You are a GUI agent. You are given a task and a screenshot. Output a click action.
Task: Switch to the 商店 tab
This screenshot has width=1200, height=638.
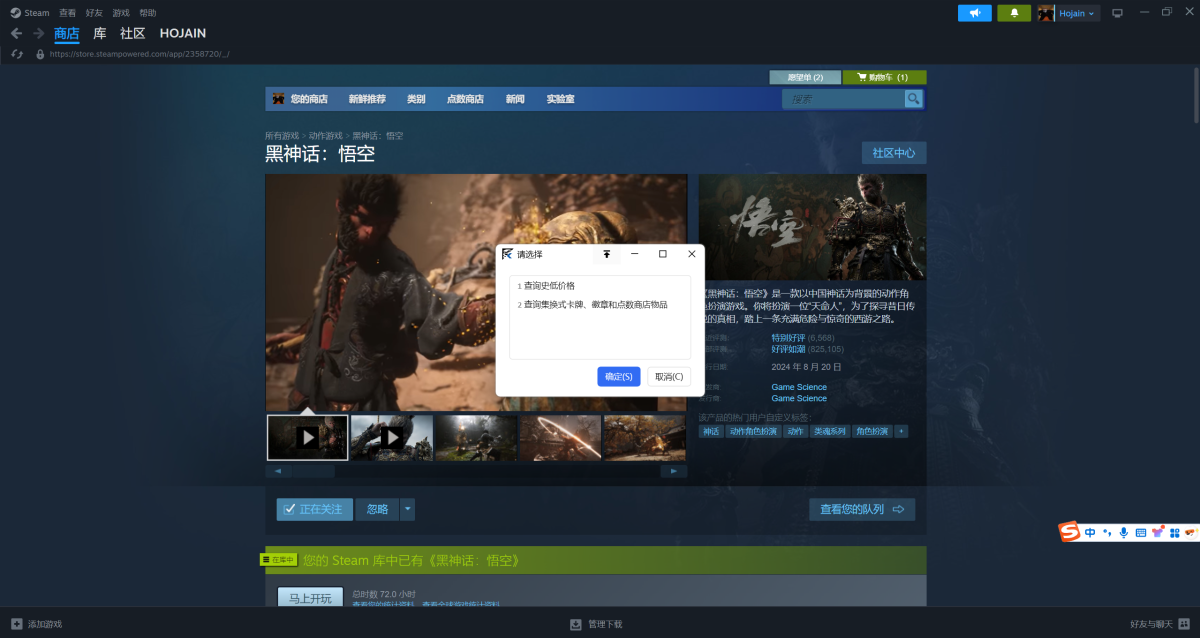[x=67, y=33]
